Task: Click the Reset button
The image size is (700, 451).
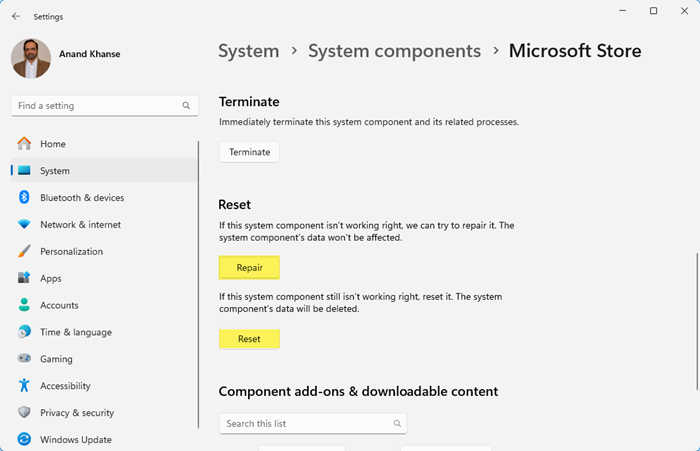Action: 249,339
